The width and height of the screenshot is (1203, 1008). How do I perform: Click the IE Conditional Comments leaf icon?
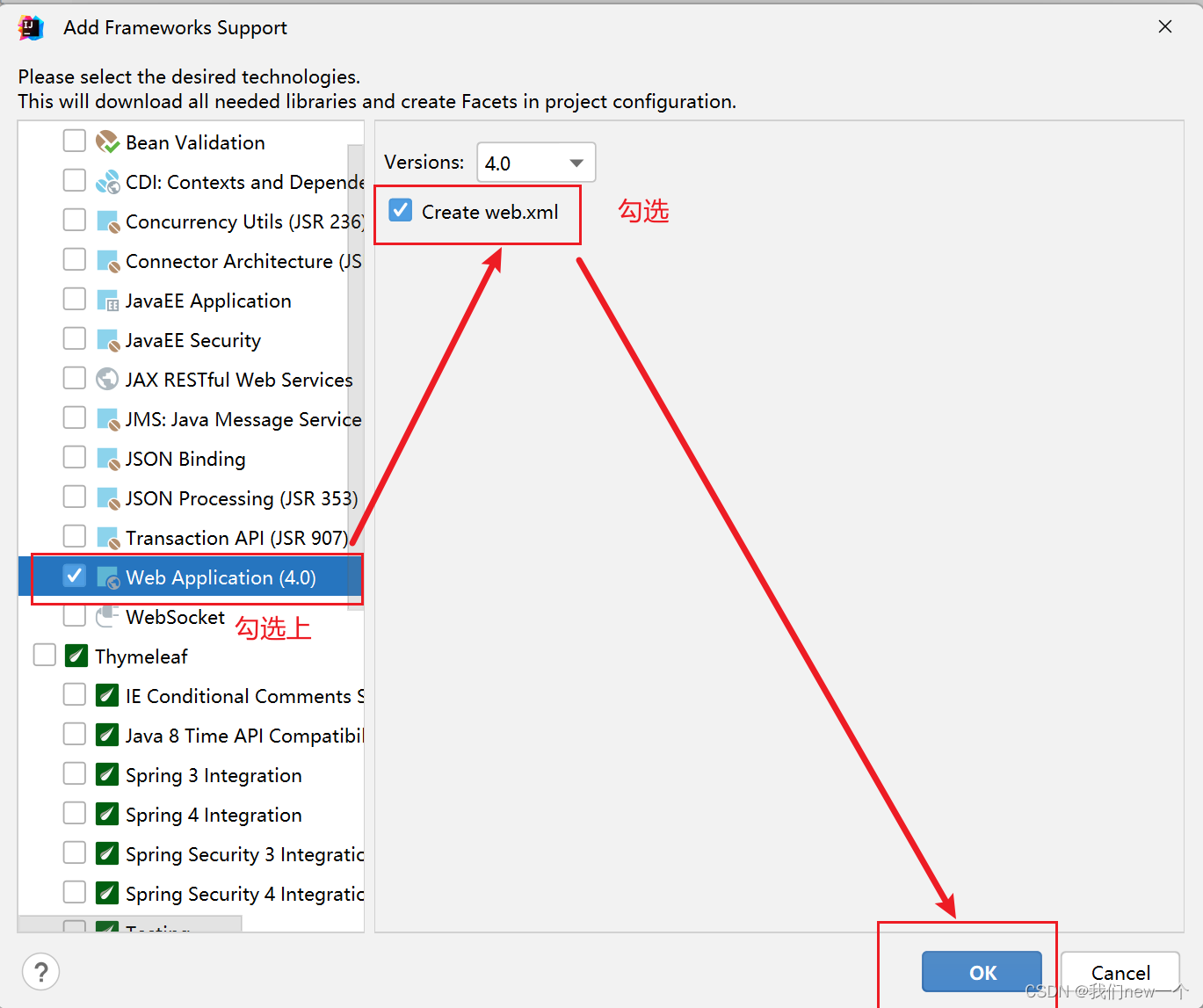coord(107,695)
